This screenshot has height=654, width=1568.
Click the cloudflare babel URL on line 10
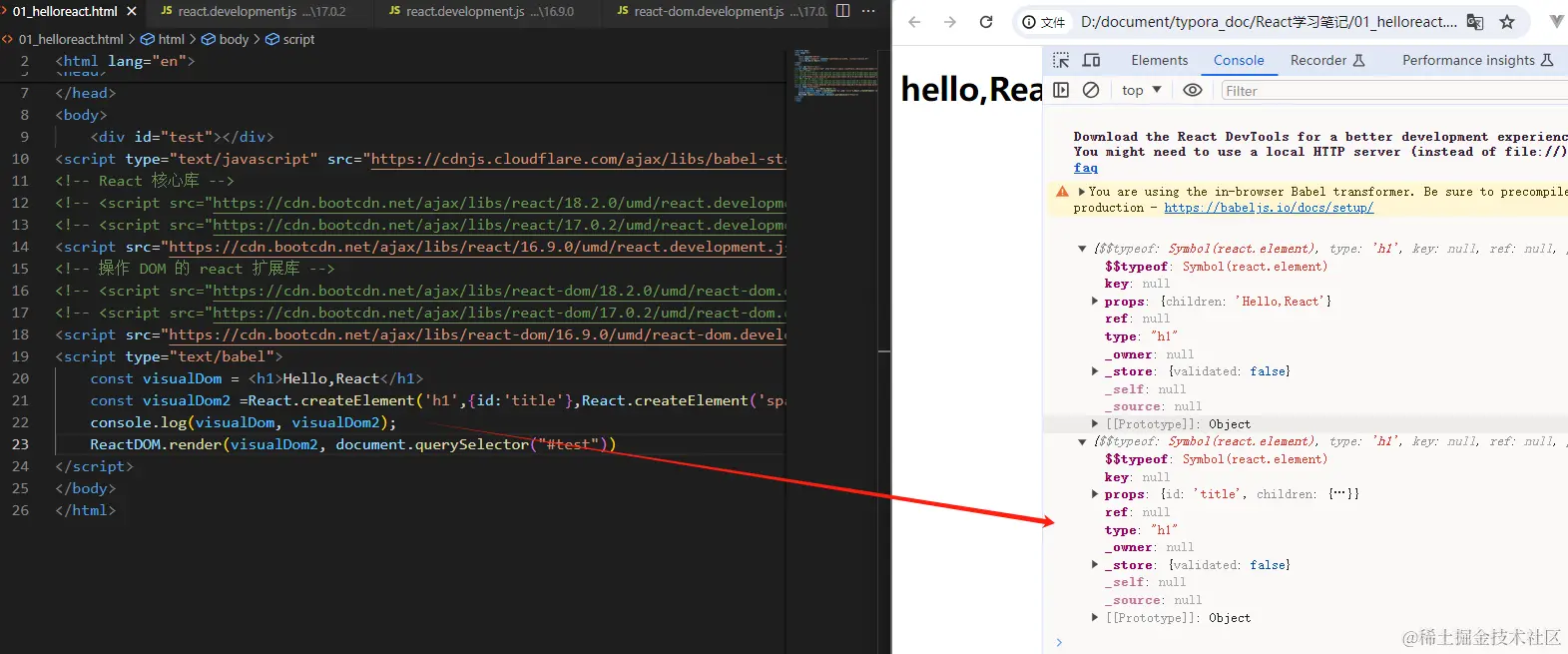[579, 159]
